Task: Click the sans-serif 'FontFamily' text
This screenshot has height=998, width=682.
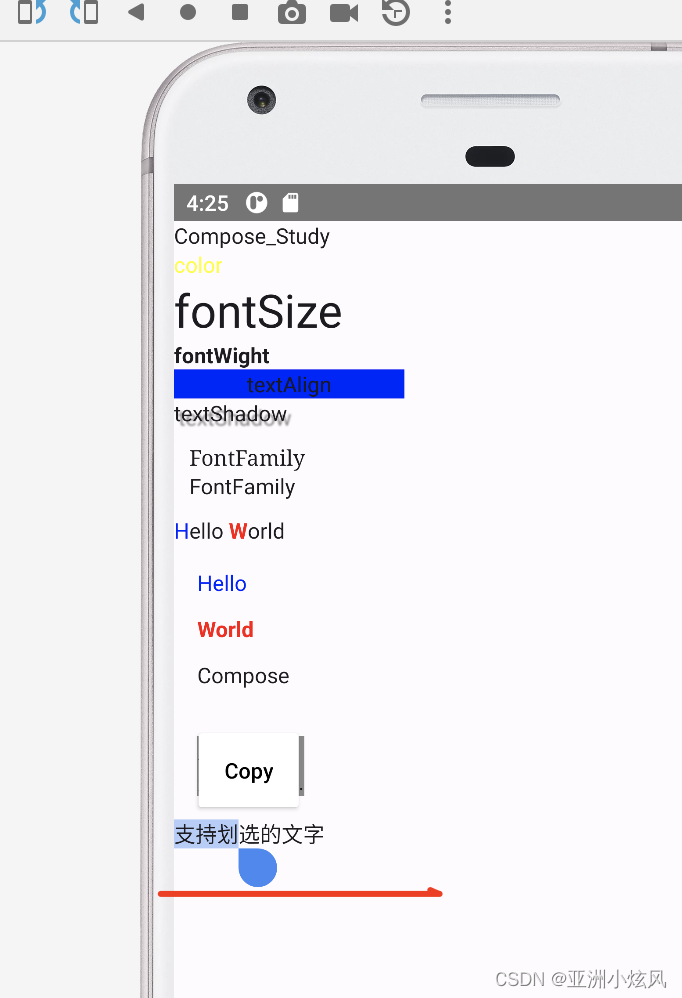Action: (242, 487)
